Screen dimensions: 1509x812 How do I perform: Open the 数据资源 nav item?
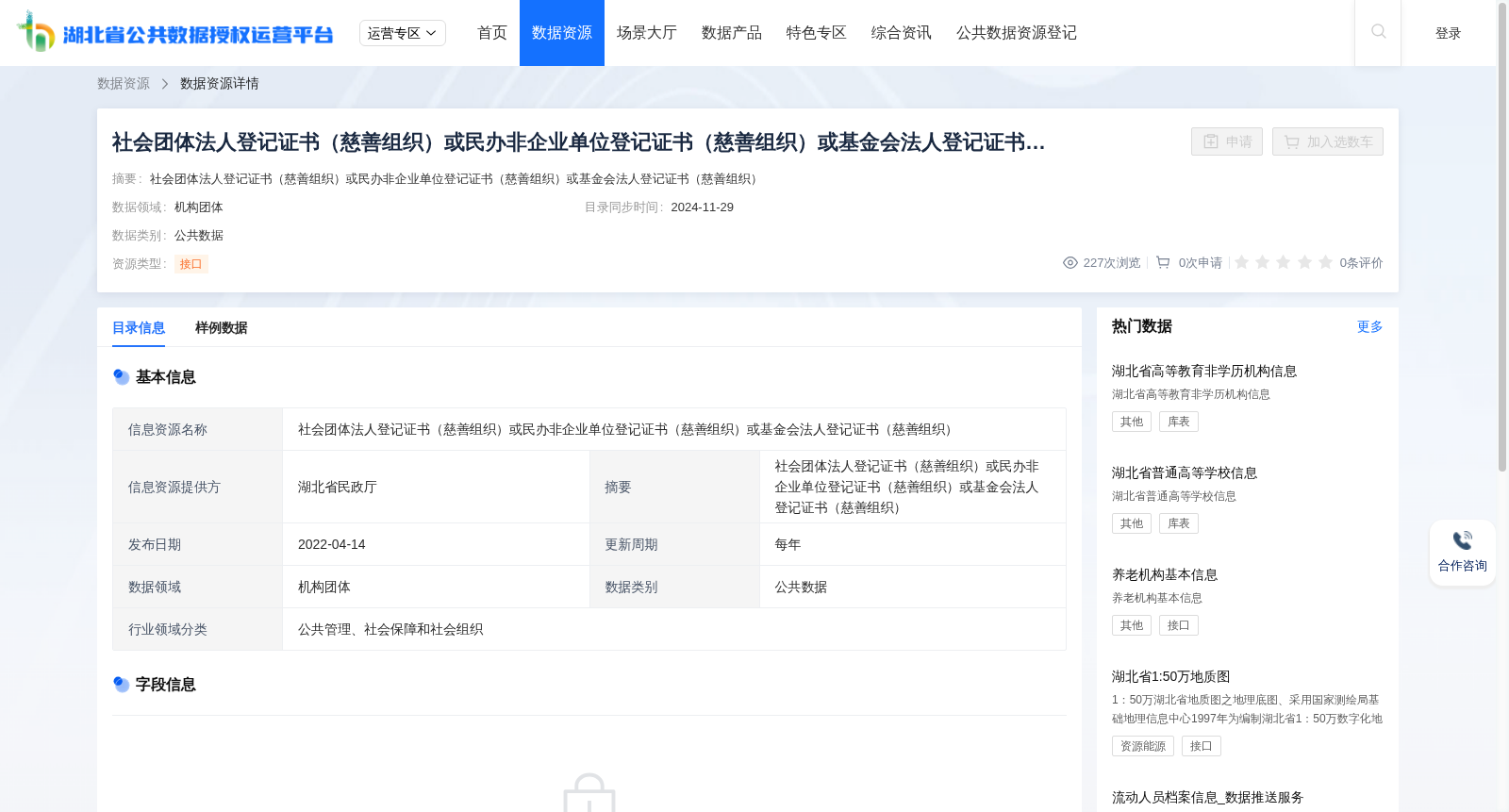[x=562, y=33]
